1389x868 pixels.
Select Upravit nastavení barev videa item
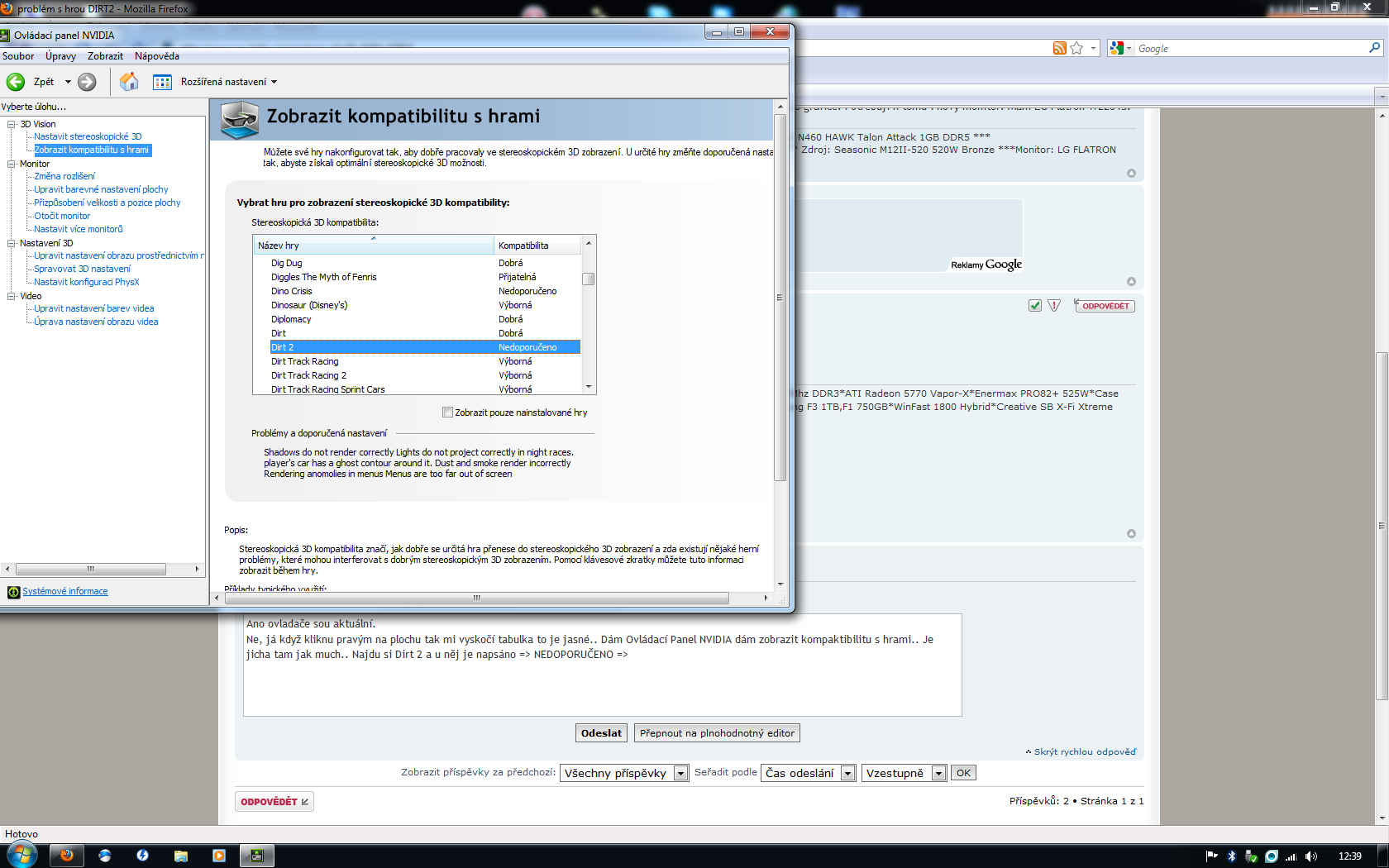tap(94, 309)
